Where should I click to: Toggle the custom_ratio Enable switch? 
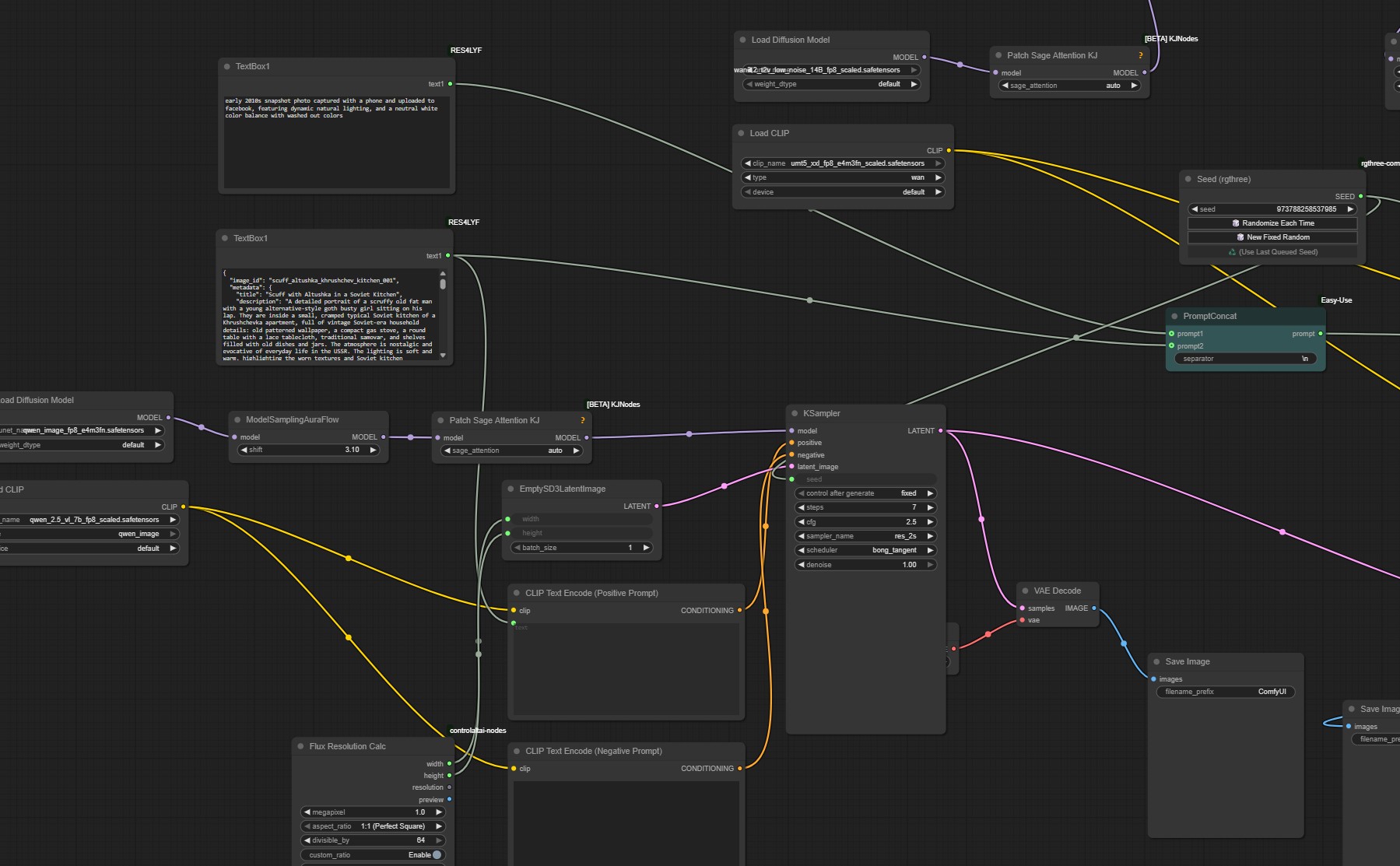pyautogui.click(x=437, y=854)
